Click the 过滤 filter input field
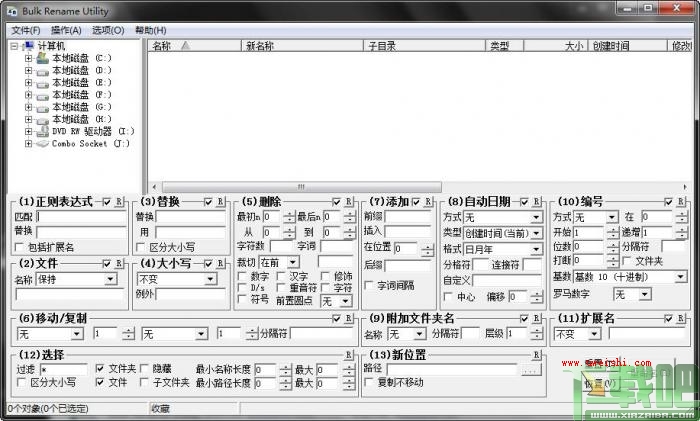The image size is (700, 421). pyautogui.click(x=64, y=370)
